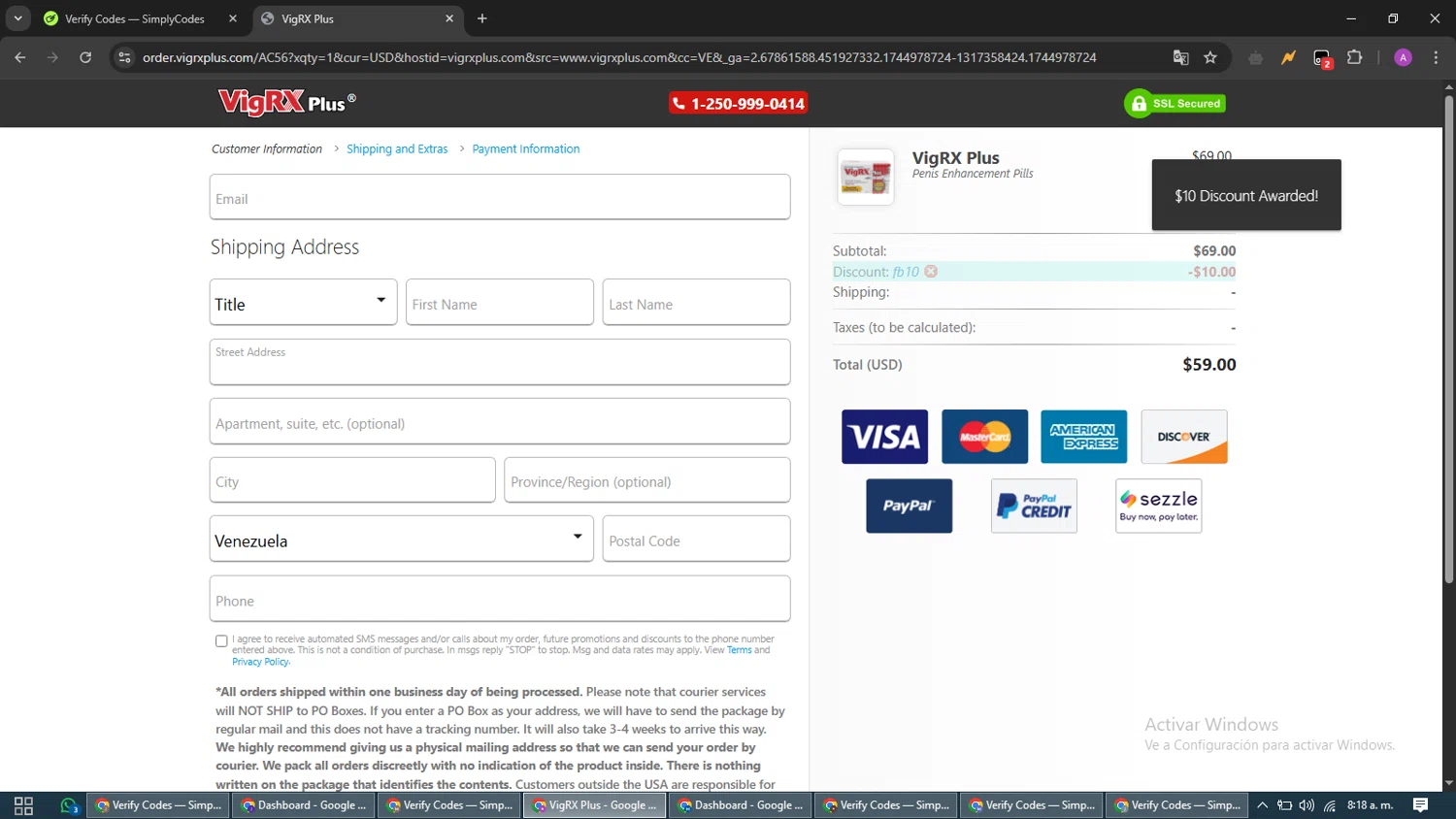Image resolution: width=1456 pixels, height=819 pixels.
Task: Click the Postal Code field
Action: pos(696,539)
